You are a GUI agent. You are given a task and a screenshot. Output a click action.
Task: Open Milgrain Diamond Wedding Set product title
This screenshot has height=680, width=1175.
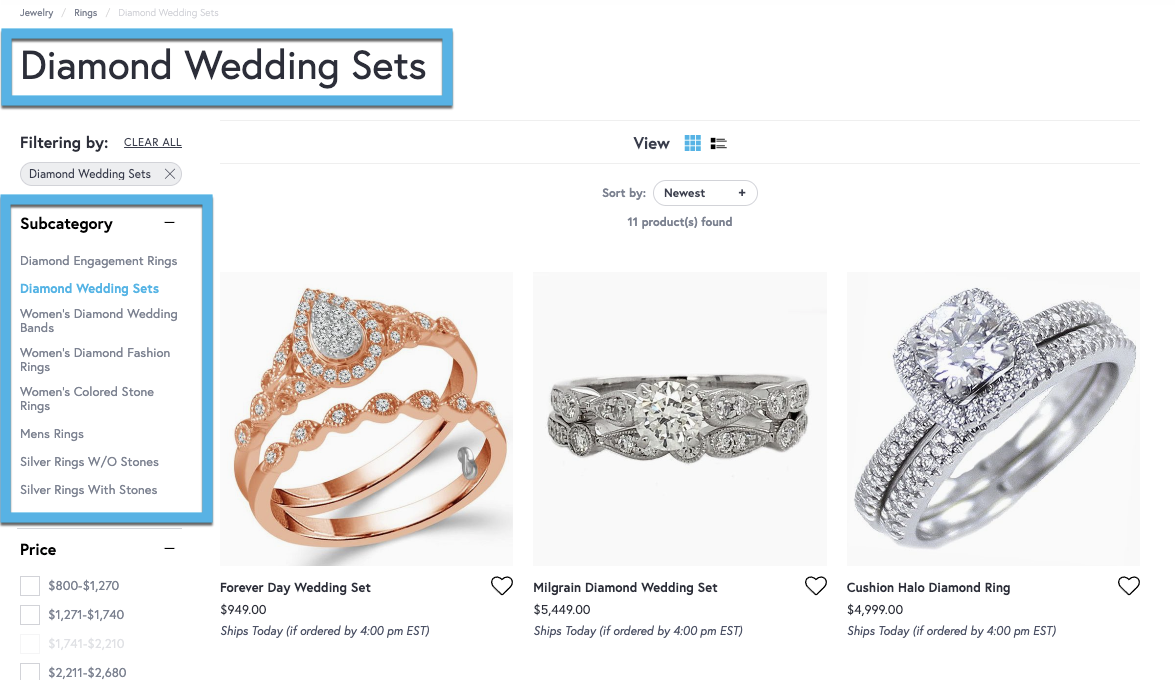(x=625, y=588)
